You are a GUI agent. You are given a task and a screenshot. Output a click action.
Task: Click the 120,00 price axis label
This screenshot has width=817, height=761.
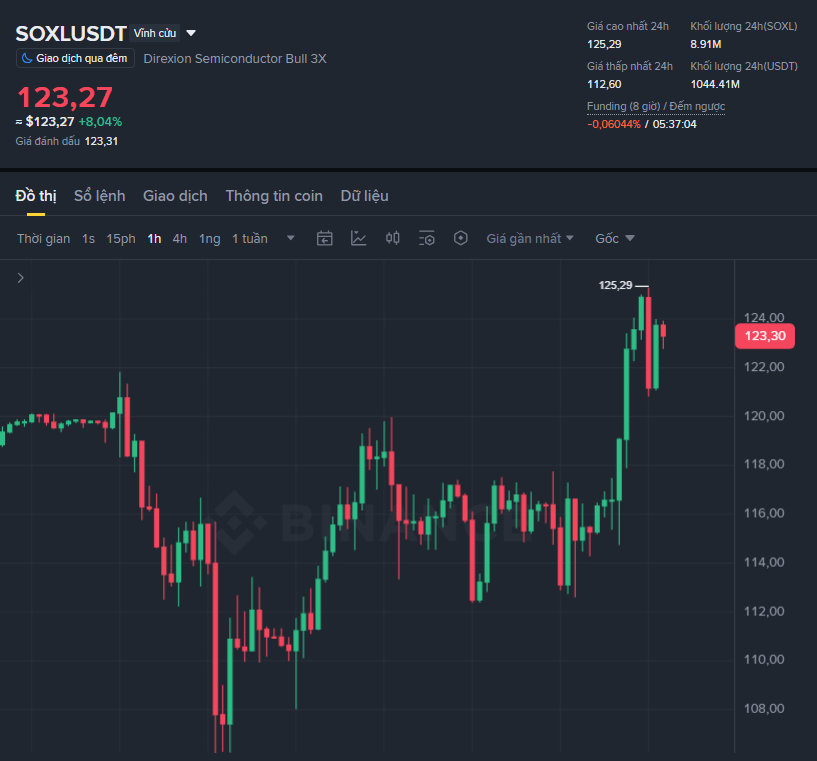click(x=764, y=416)
